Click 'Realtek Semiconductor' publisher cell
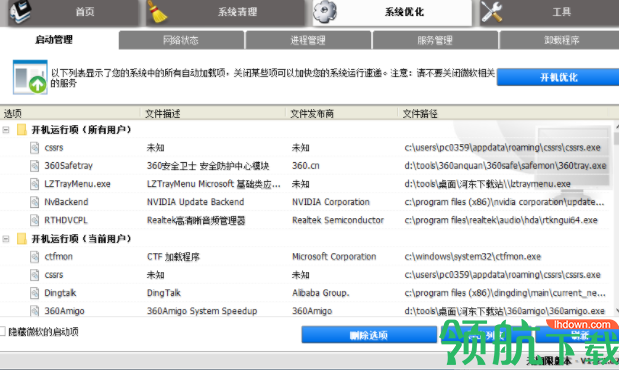619x372 pixels. click(338, 220)
